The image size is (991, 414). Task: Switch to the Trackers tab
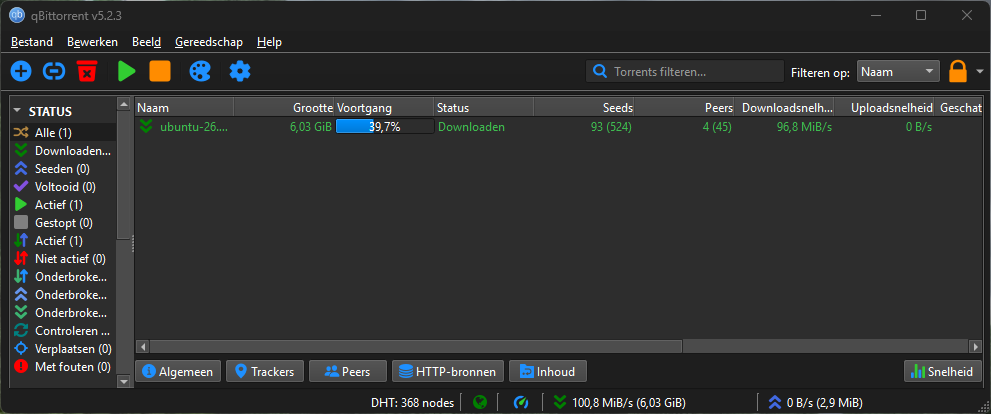pyautogui.click(x=265, y=372)
